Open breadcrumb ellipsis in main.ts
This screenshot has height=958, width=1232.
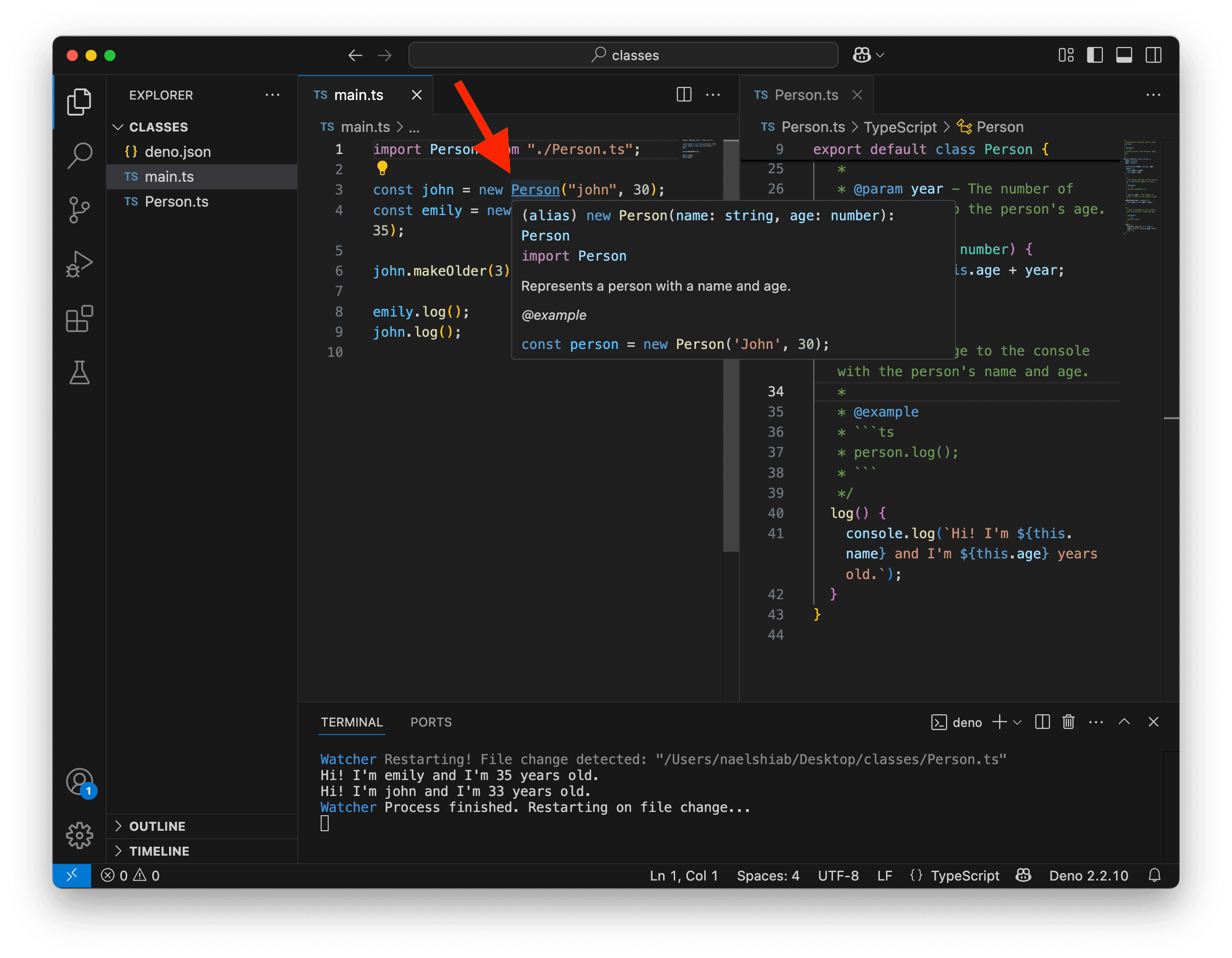pyautogui.click(x=414, y=128)
